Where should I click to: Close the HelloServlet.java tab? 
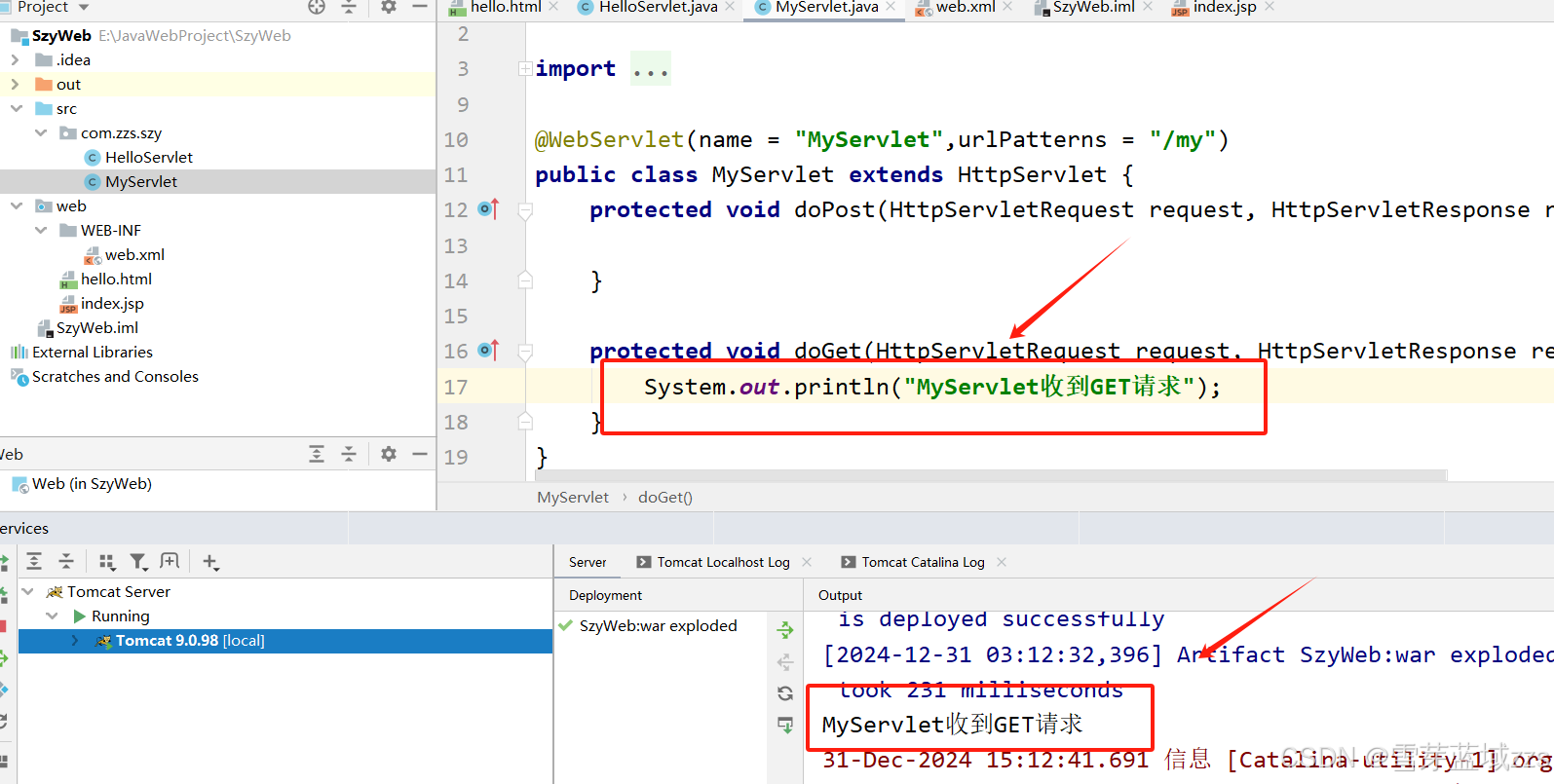point(730,7)
